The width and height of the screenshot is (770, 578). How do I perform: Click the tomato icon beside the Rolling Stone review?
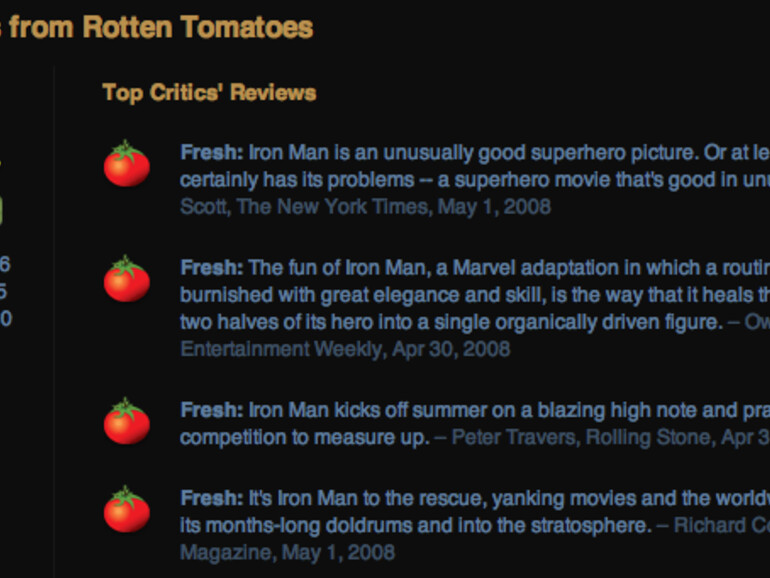pos(126,422)
